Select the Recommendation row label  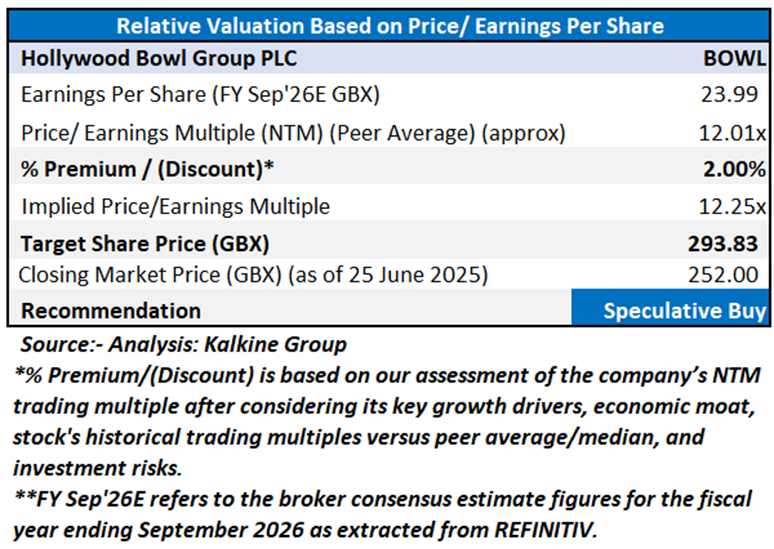[110, 310]
